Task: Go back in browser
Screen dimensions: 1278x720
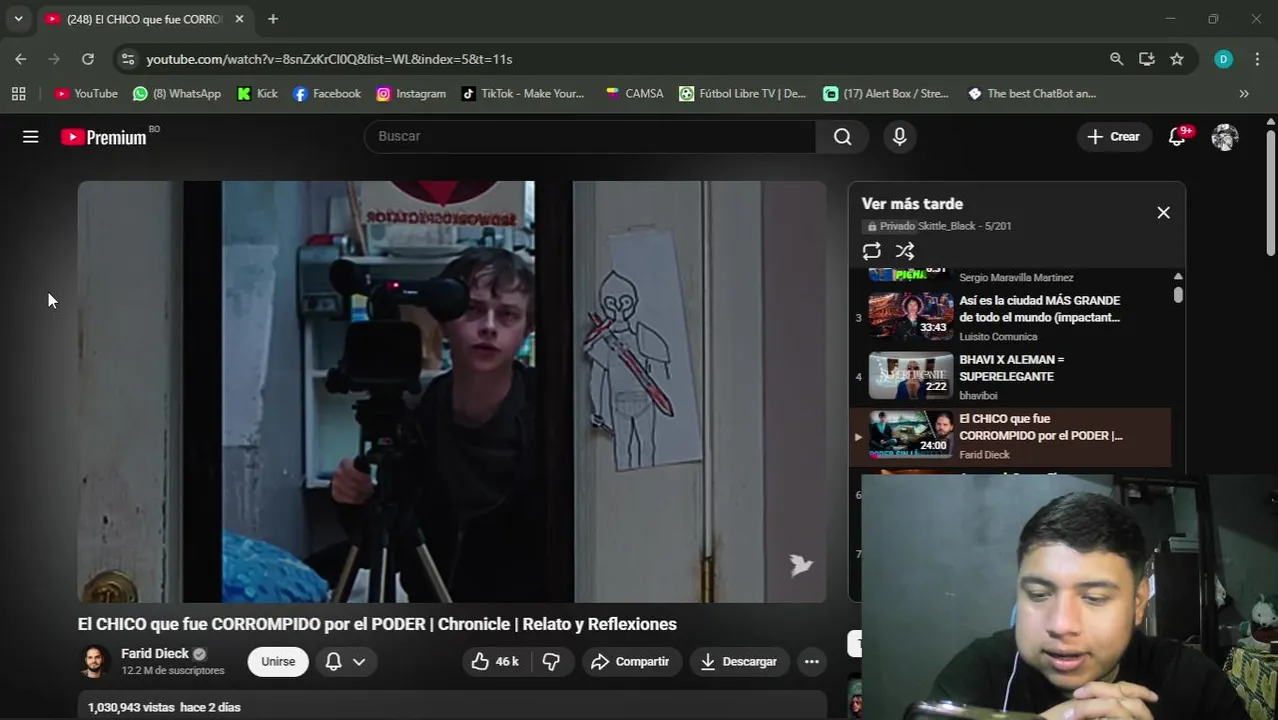Action: click(x=21, y=59)
